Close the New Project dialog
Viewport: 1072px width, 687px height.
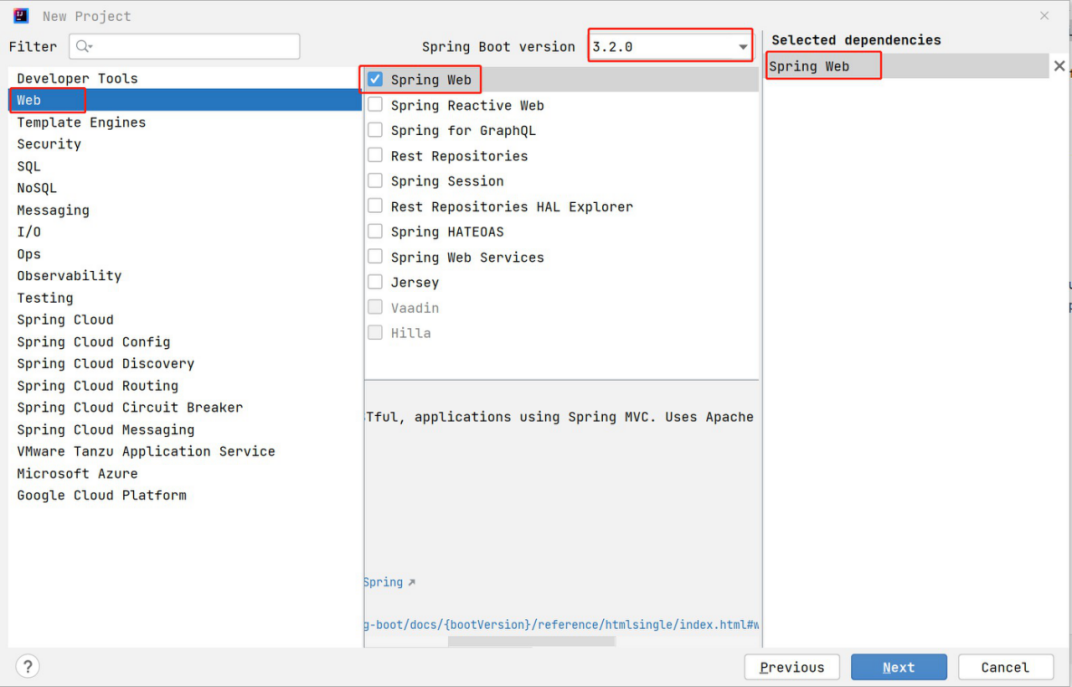[x=1044, y=16]
